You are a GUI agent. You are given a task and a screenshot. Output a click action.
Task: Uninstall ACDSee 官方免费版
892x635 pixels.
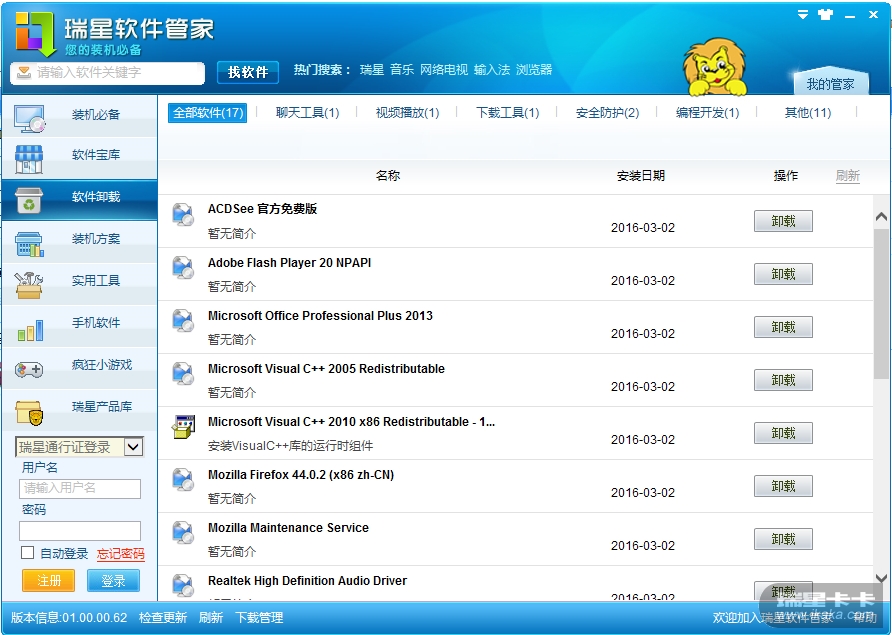pos(783,221)
